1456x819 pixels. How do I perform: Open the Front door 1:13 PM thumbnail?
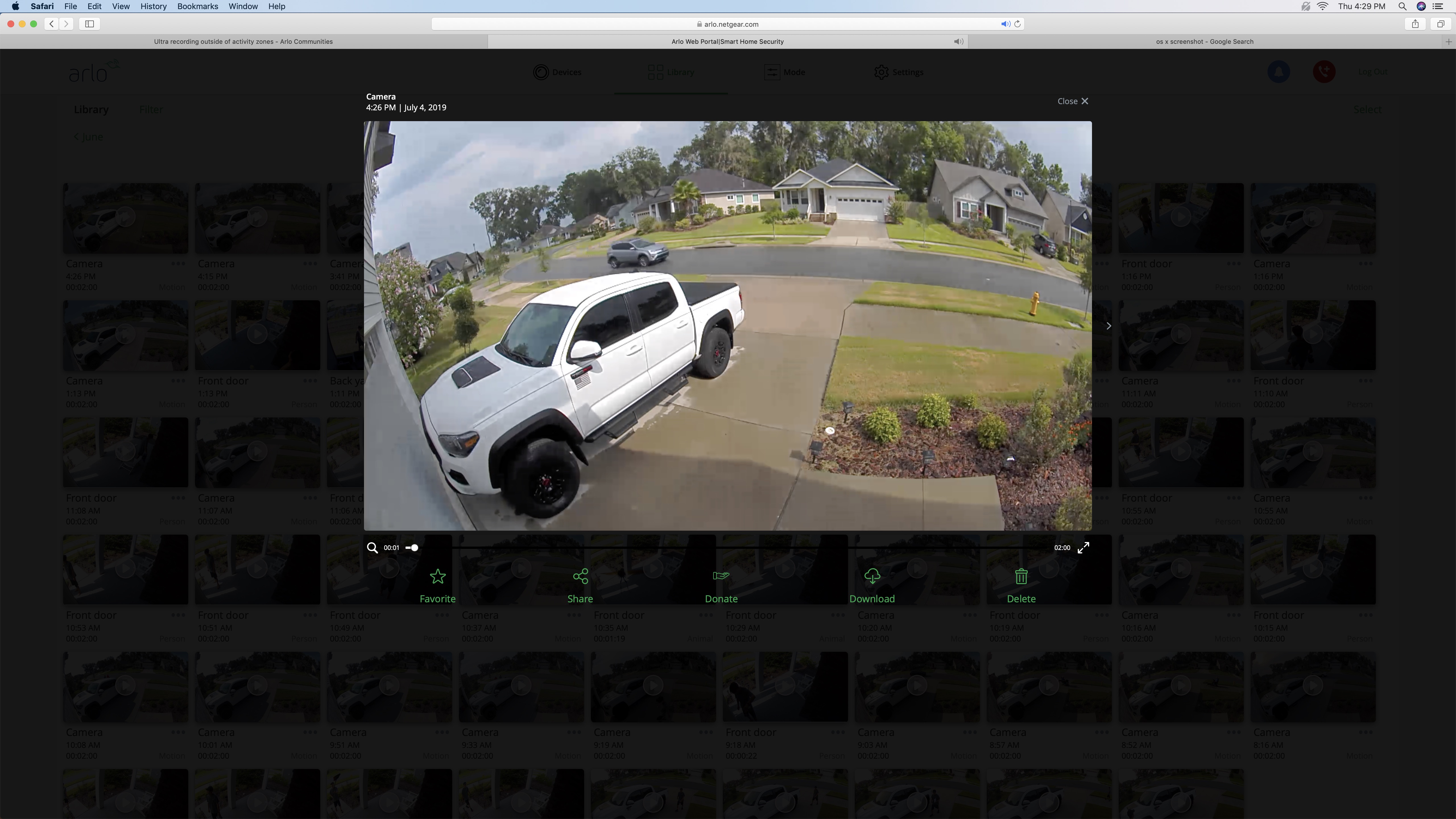pos(257,335)
